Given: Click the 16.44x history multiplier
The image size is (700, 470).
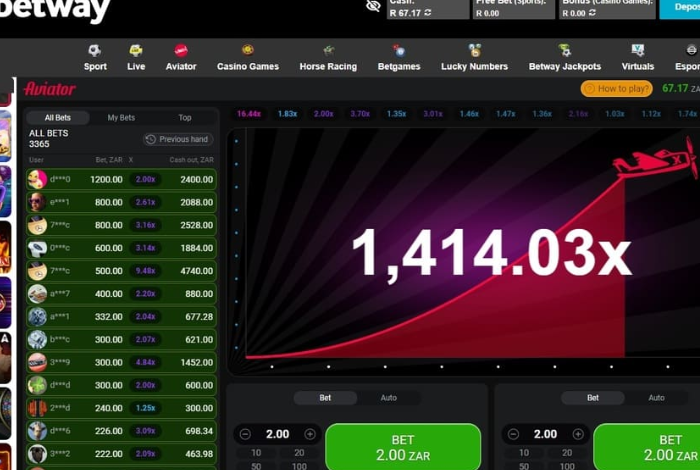Looking at the screenshot, I should click(x=249, y=114).
